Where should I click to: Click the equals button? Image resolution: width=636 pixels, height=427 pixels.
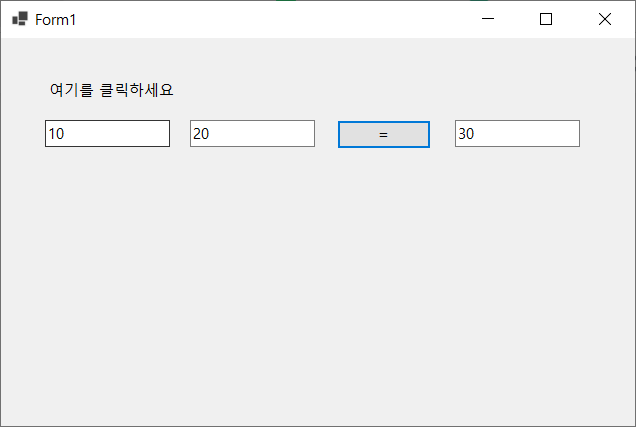tap(384, 134)
